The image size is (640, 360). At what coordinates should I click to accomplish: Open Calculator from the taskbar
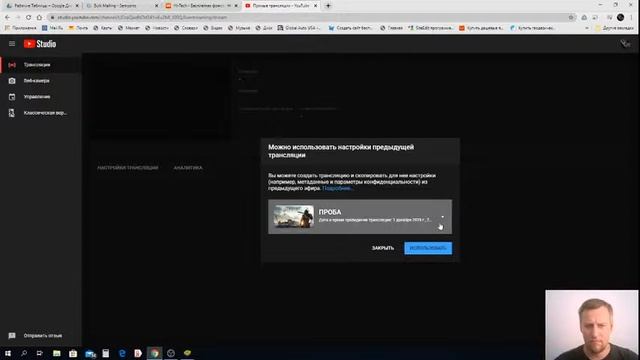(x=105, y=353)
